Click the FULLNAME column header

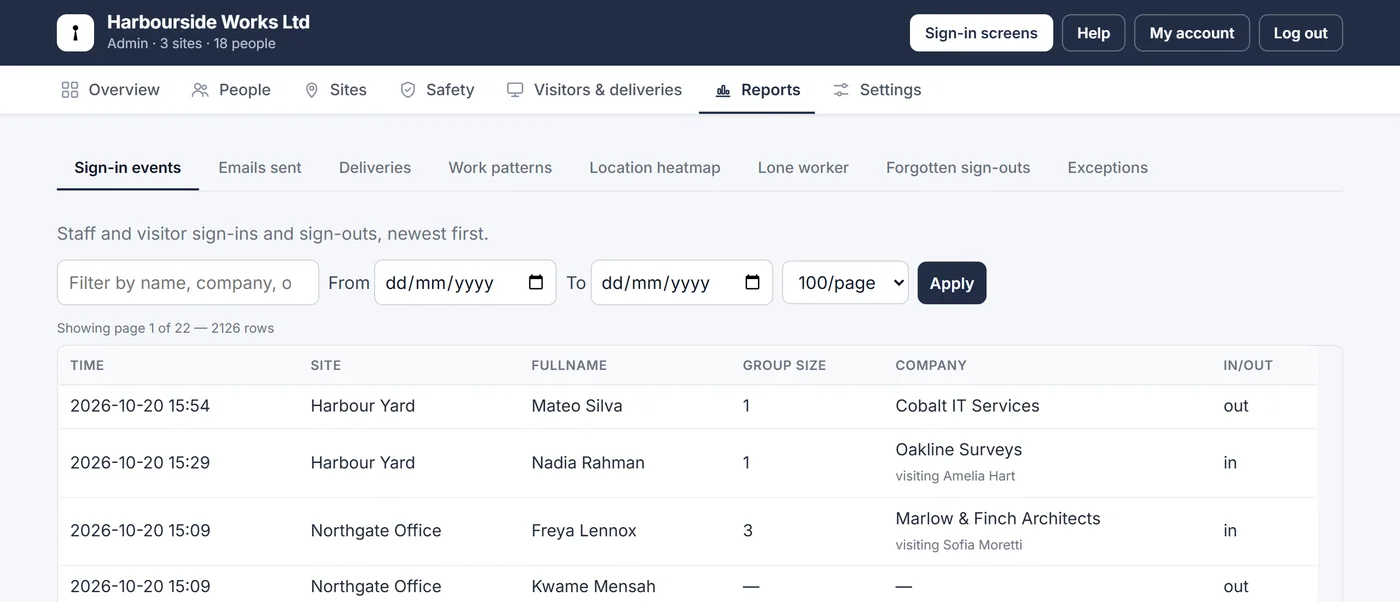[x=569, y=365]
